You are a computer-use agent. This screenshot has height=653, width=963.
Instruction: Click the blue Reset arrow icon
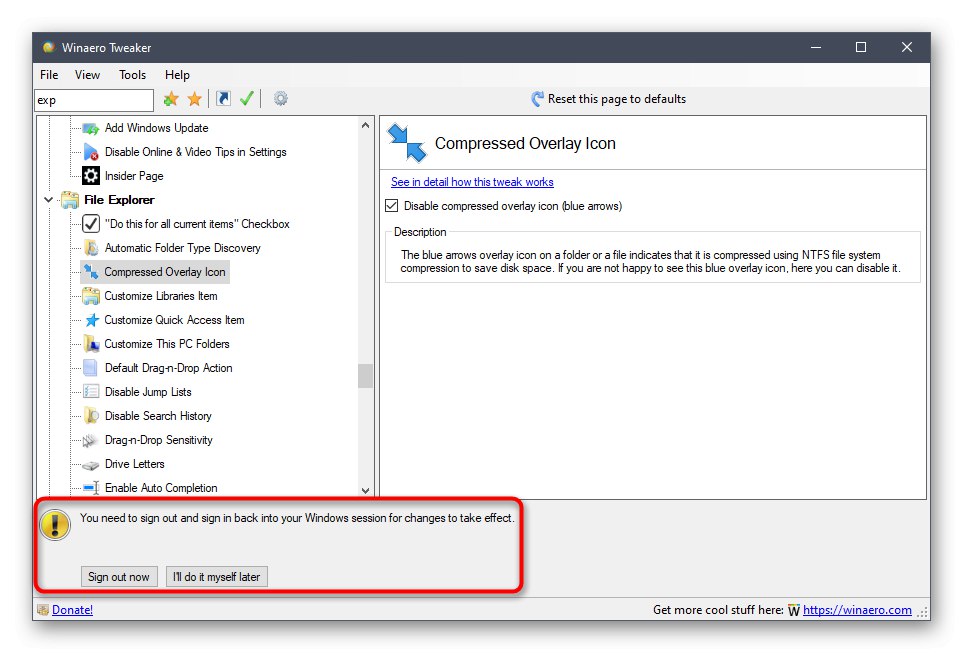[537, 99]
